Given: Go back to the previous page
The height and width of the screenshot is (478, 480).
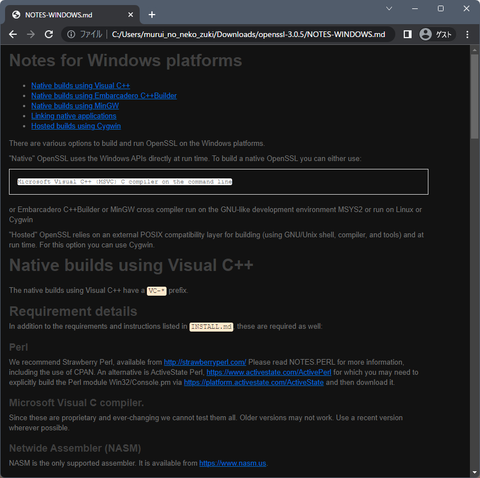Looking at the screenshot, I should pyautogui.click(x=13, y=34).
